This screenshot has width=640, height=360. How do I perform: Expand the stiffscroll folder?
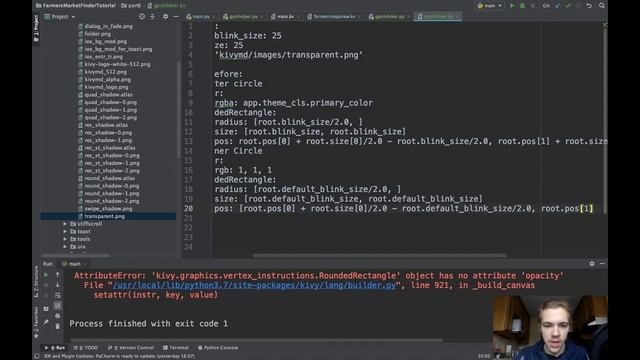(x=65, y=224)
